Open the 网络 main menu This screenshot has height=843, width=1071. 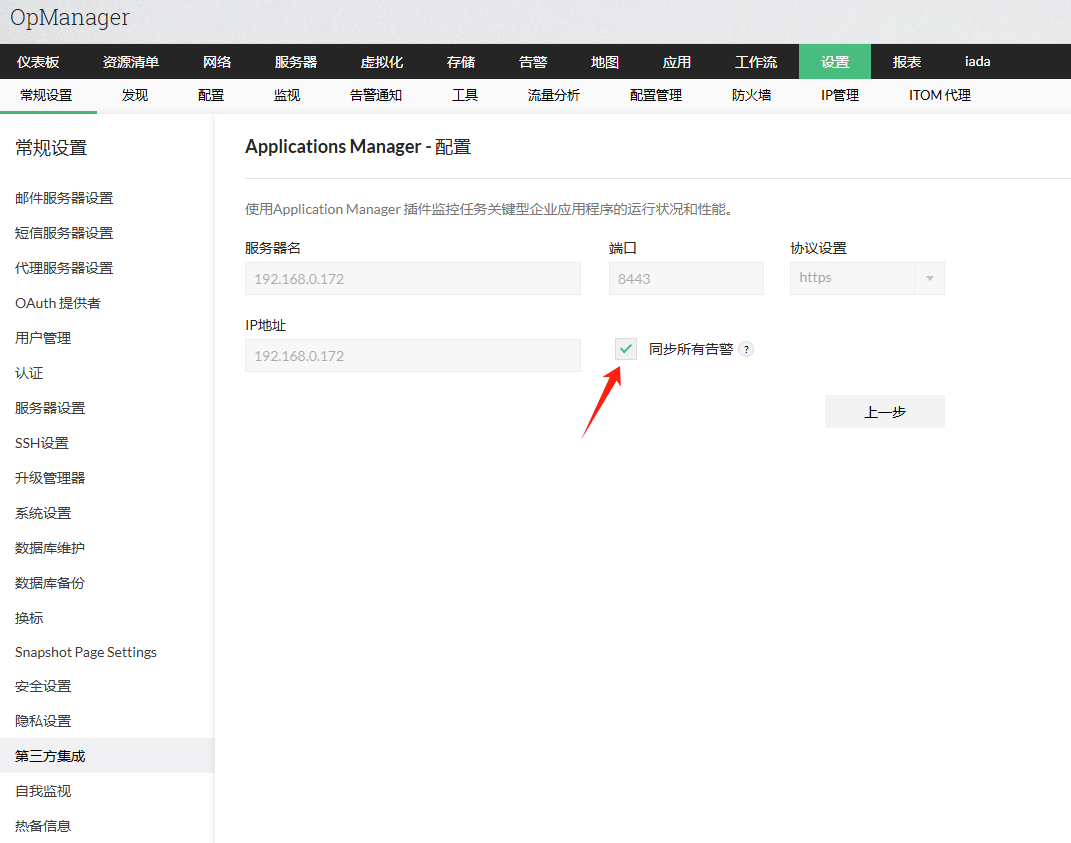click(217, 61)
